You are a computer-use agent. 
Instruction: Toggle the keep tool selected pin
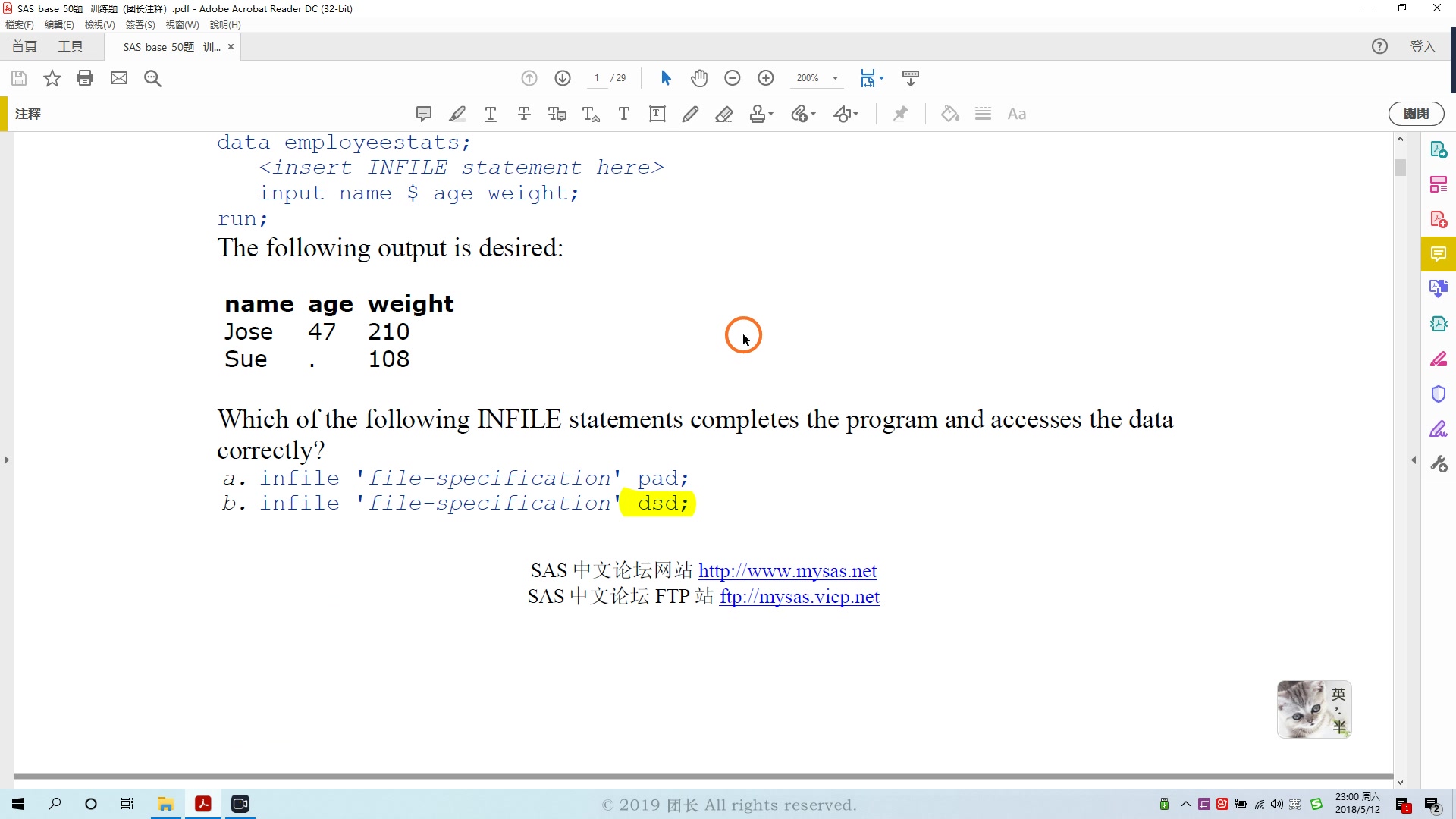(x=900, y=114)
